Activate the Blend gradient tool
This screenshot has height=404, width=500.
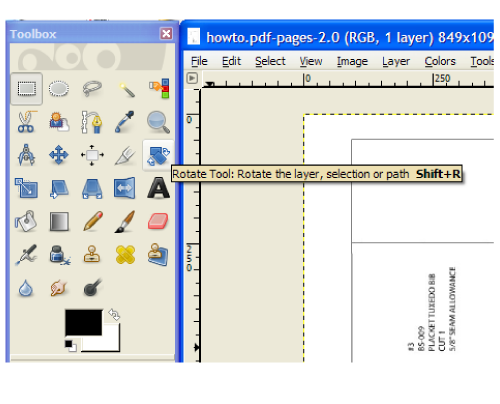tap(59, 221)
